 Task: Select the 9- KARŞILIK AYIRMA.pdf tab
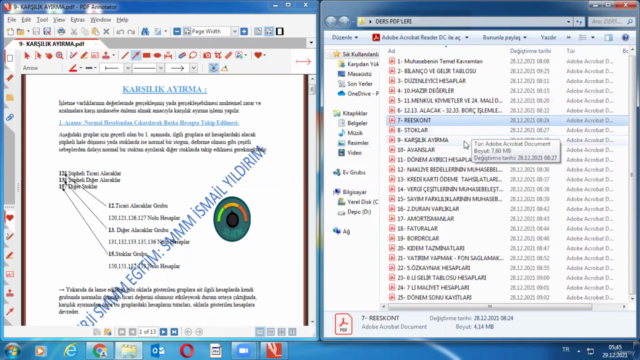[51, 44]
